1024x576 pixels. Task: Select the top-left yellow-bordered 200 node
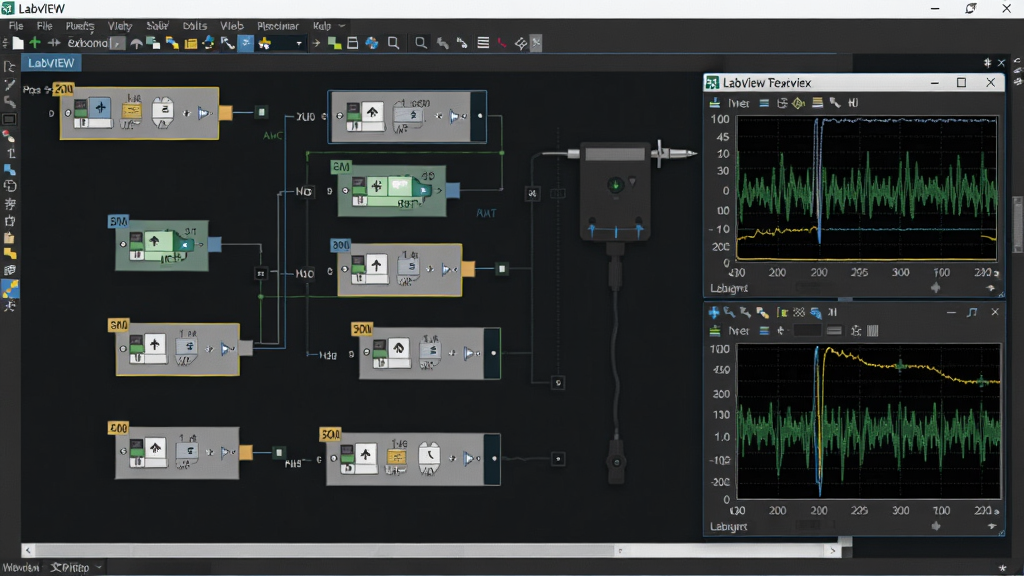tap(139, 113)
